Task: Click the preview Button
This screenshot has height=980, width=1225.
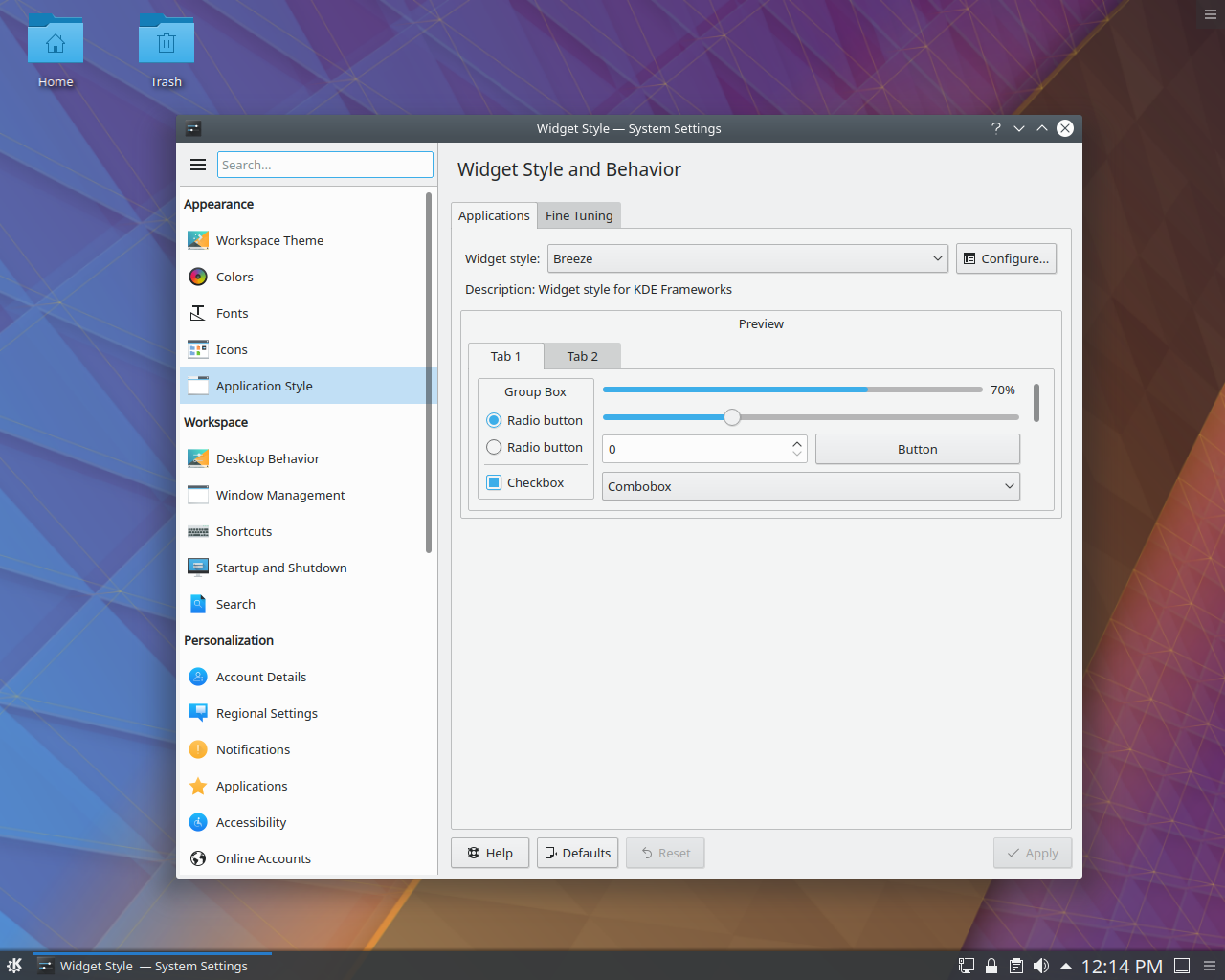Action: [917, 449]
